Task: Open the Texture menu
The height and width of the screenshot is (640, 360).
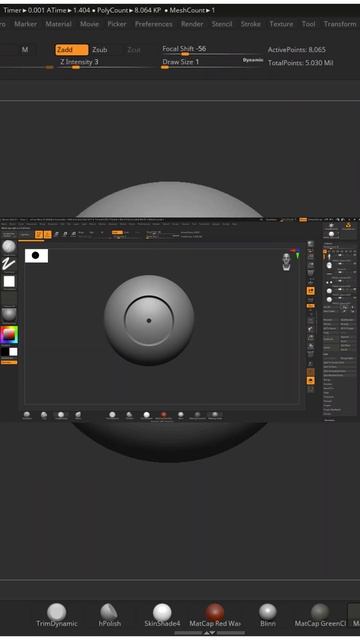Action: click(x=281, y=24)
